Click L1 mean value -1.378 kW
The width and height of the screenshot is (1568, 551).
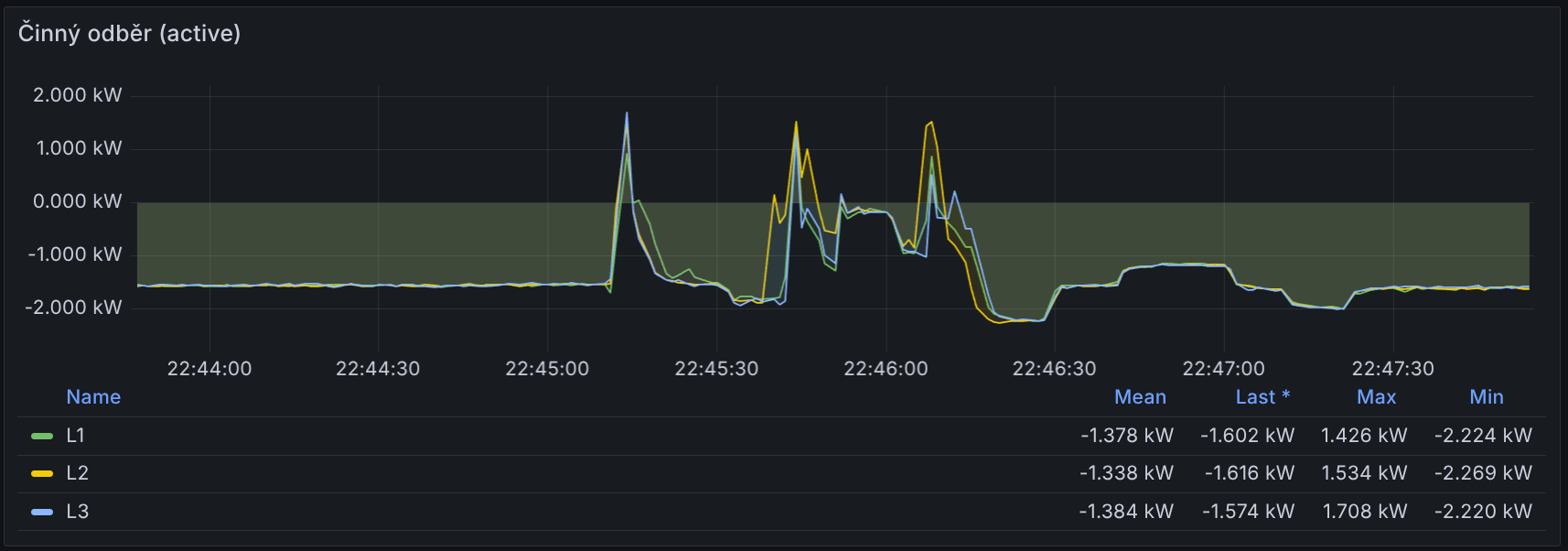[x=1127, y=436]
